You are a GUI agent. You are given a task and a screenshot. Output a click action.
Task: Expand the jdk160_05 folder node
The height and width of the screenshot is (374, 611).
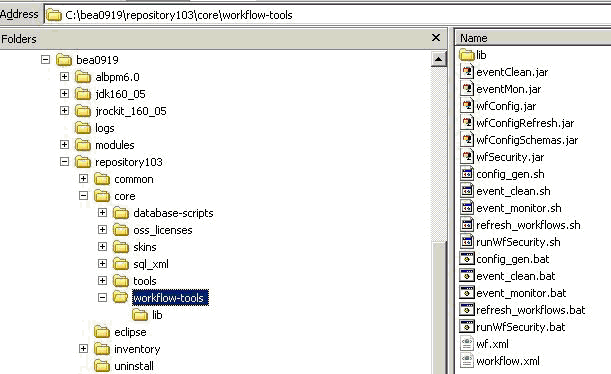pyautogui.click(x=65, y=94)
